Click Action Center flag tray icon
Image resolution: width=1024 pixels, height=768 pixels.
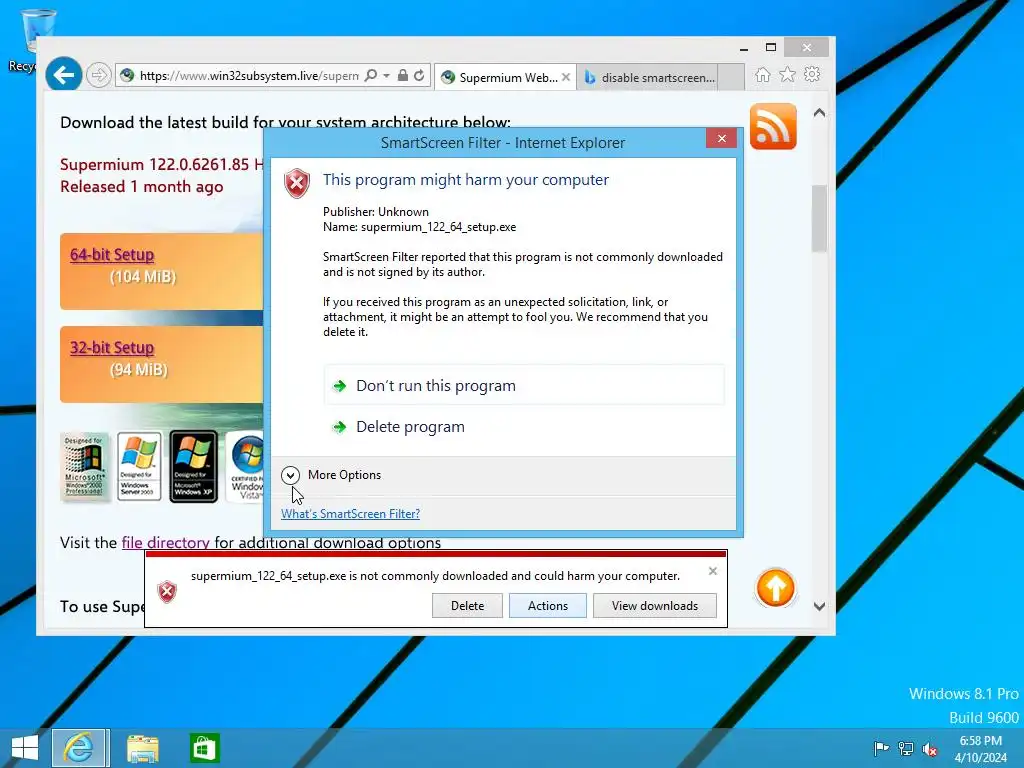click(881, 748)
